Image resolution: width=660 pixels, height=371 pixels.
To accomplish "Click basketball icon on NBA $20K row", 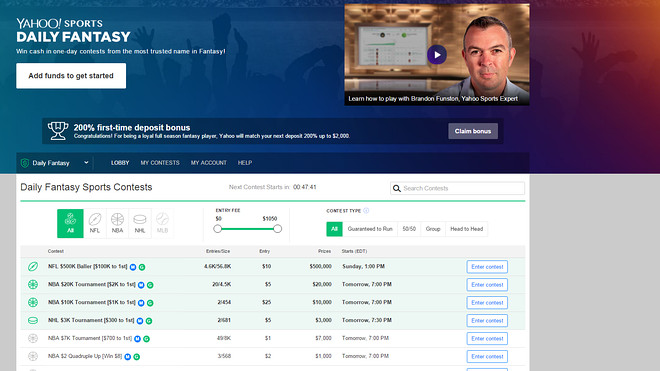I will [33, 285].
